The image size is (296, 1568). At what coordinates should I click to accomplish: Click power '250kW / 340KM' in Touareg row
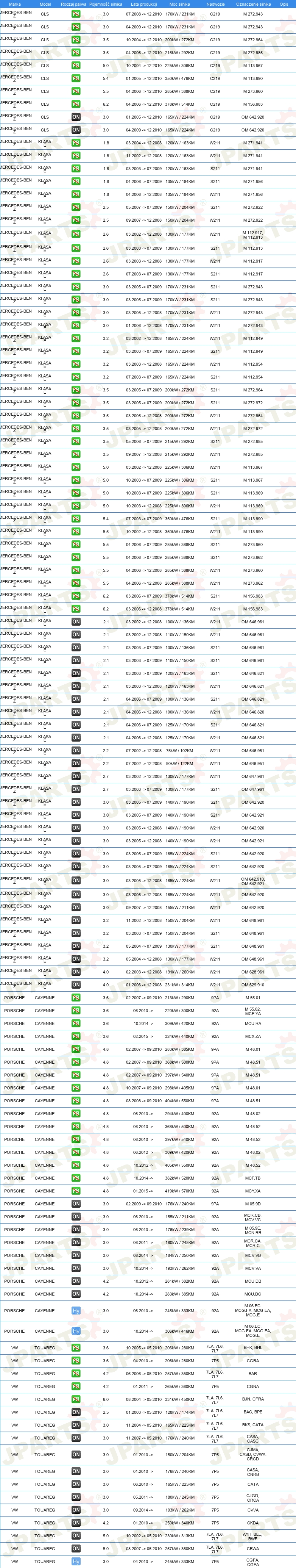click(180, 1523)
